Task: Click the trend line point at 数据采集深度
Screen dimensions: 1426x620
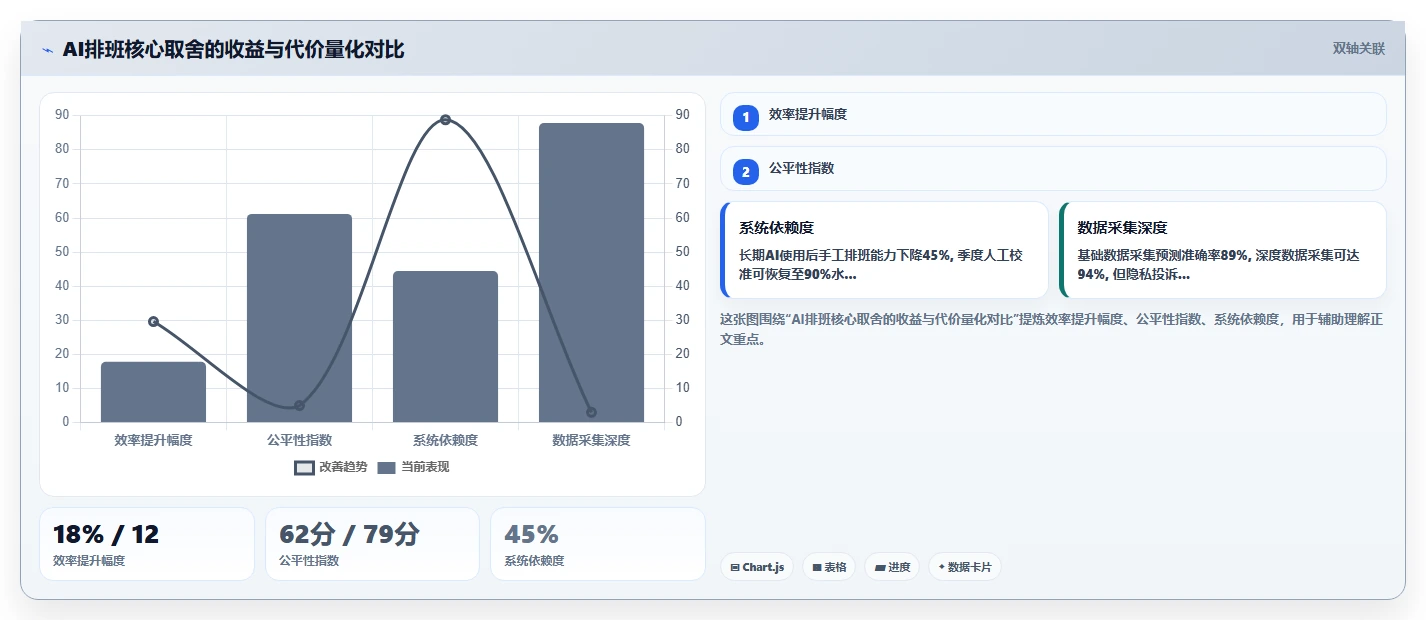Action: tap(591, 412)
